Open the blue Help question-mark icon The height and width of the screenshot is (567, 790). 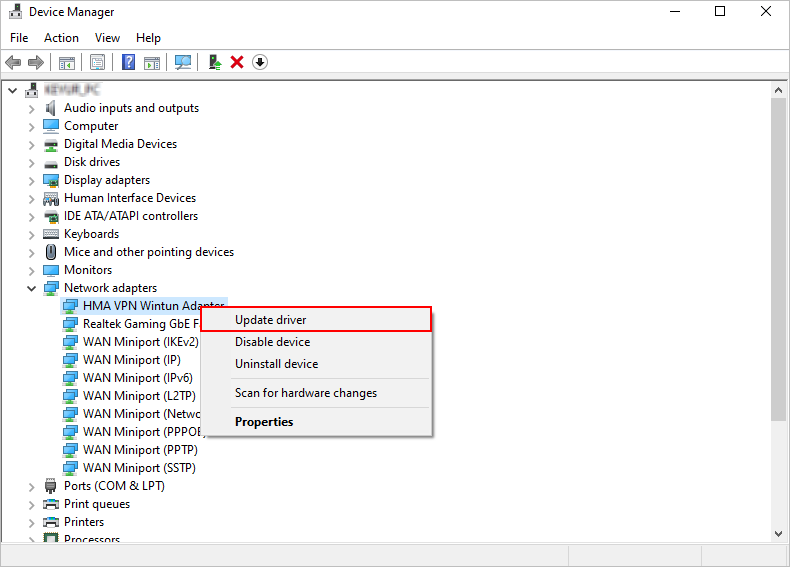click(128, 62)
